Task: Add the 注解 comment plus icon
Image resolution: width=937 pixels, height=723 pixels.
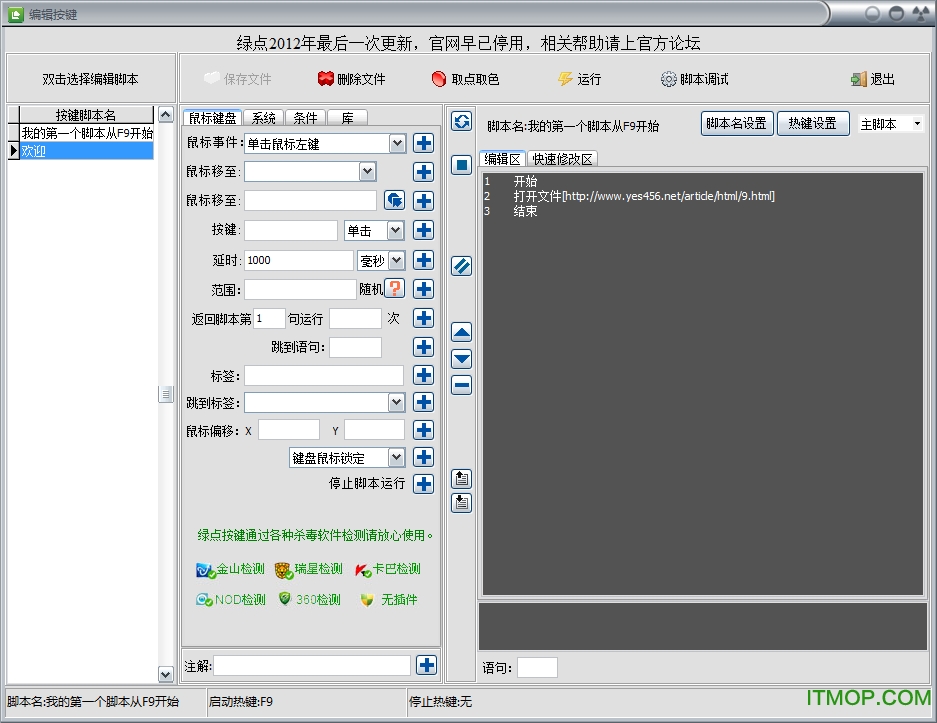Action: pos(427,665)
